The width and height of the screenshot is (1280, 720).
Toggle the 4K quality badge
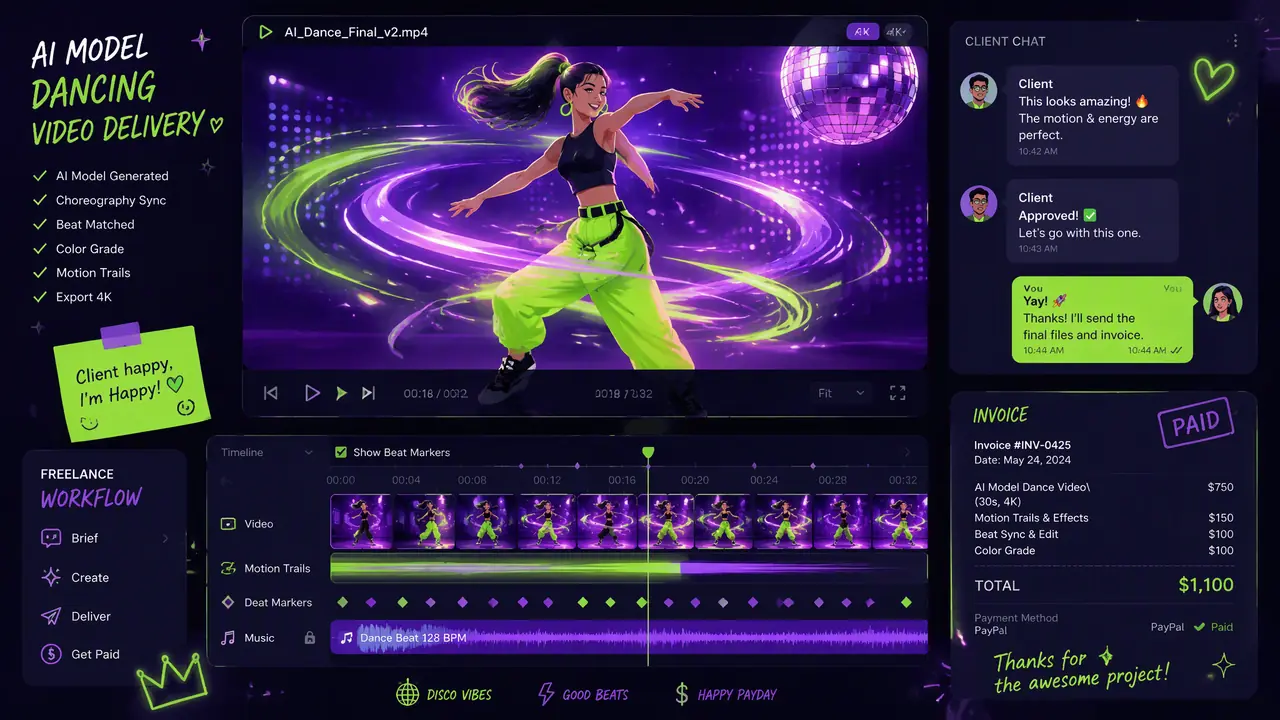(862, 32)
